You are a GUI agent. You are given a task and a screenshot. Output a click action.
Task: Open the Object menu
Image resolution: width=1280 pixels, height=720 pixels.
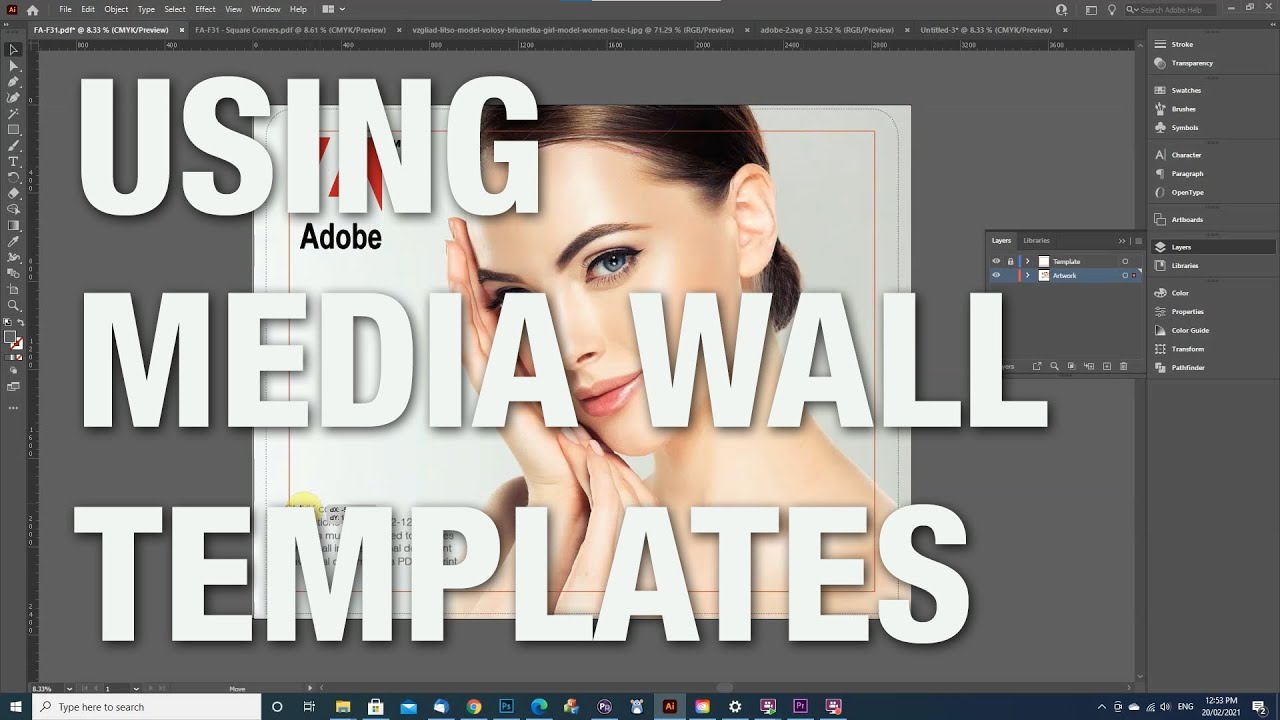(x=116, y=9)
